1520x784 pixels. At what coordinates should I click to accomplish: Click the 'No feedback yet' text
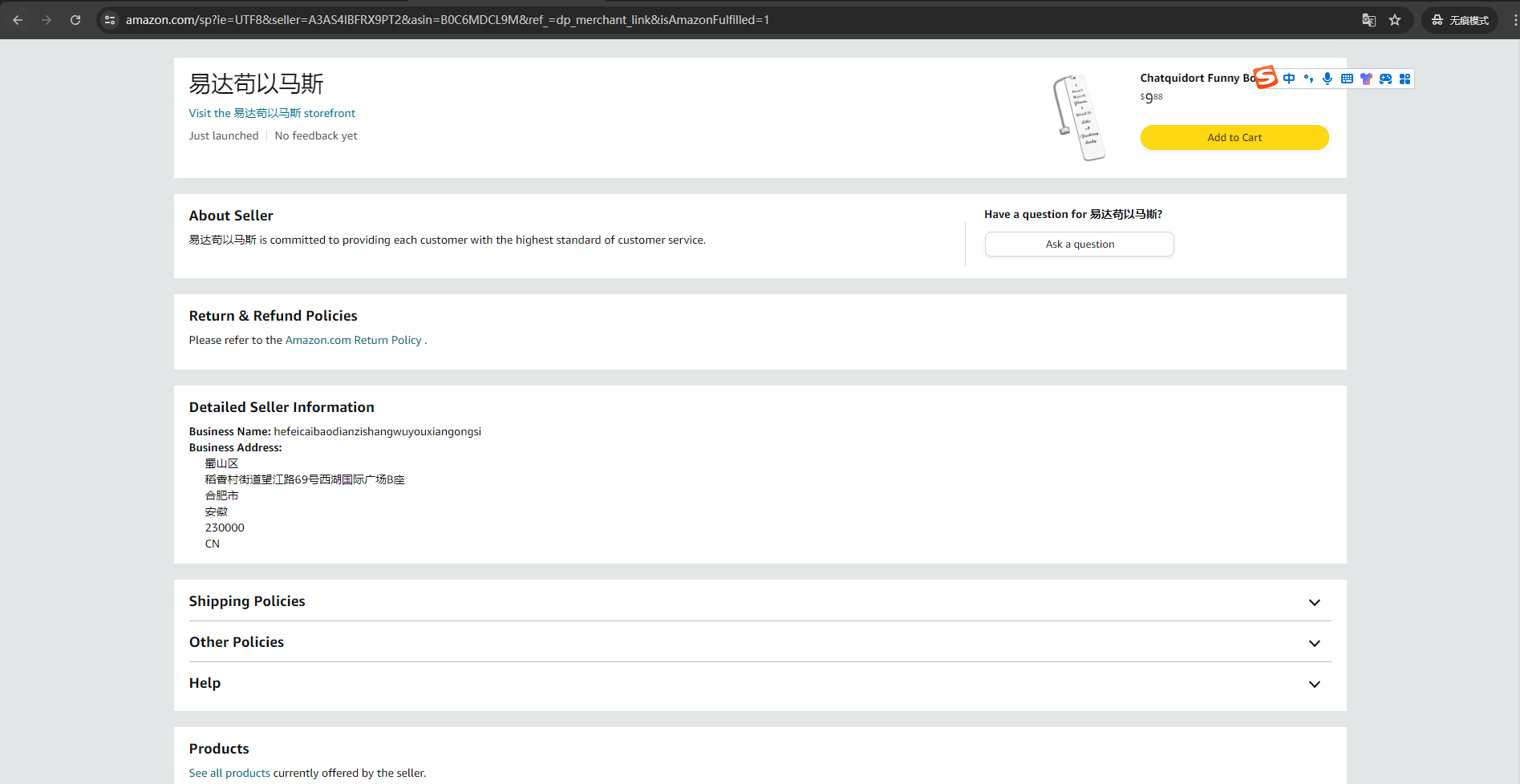(316, 135)
